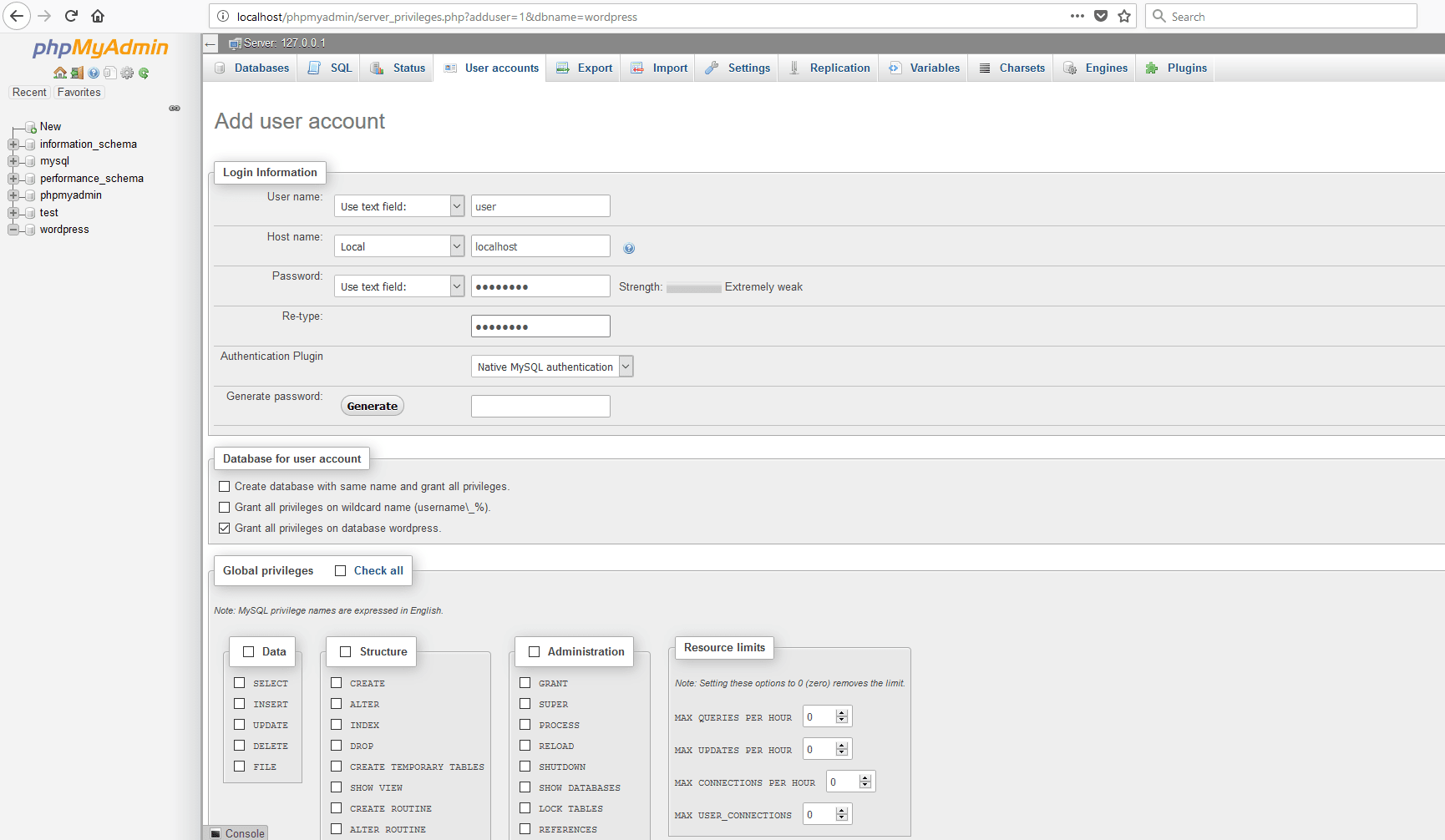Viewport: 1445px width, 840px height.
Task: Click the database icon beside mysql
Action: (x=30, y=161)
